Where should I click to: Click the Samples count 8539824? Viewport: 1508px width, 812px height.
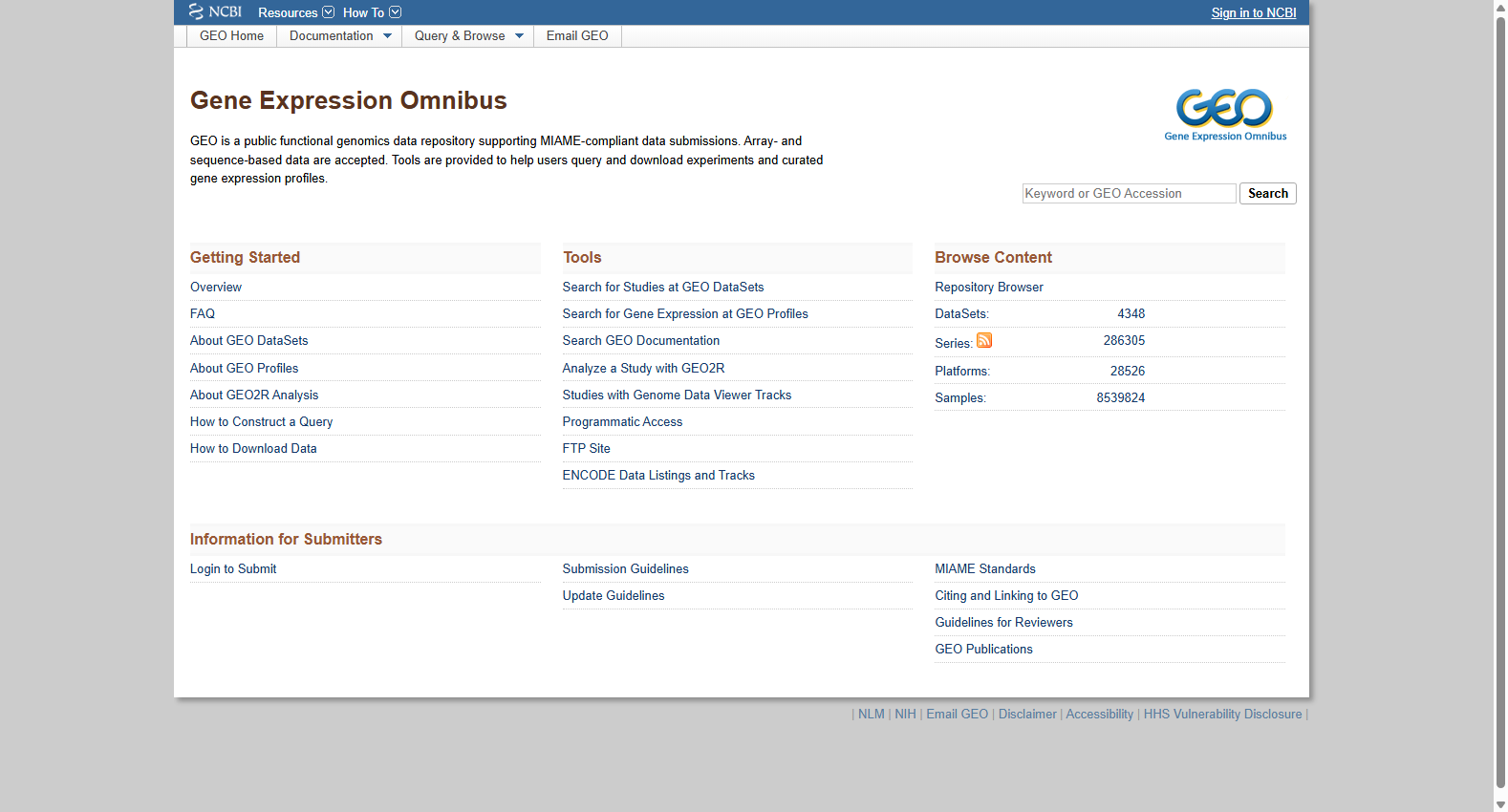1121,397
